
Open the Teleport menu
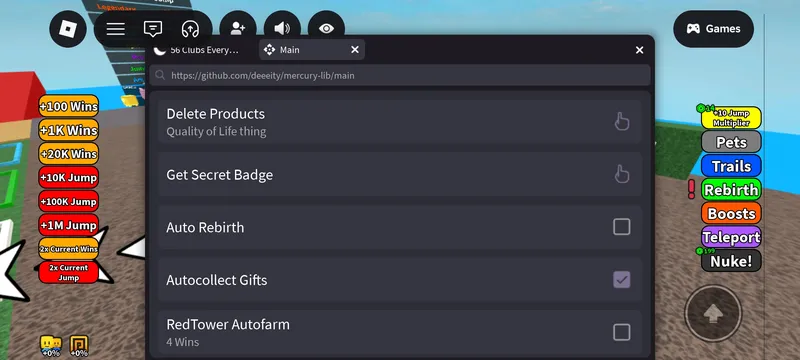click(731, 237)
